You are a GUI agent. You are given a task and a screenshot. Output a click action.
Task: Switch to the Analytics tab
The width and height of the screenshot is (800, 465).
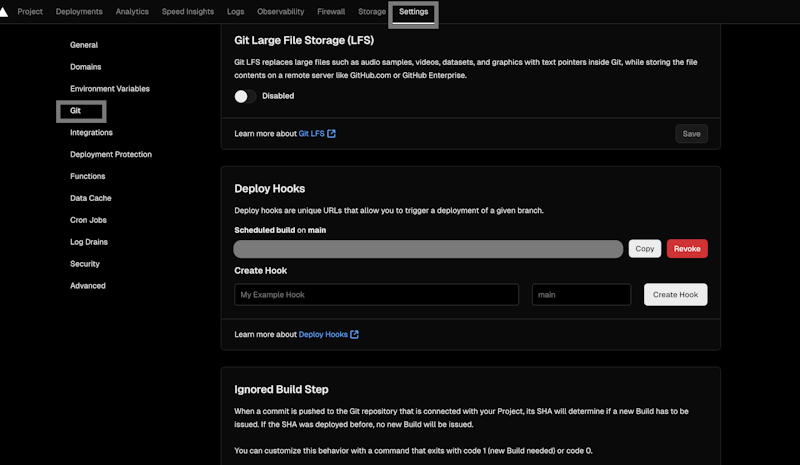coord(132,12)
